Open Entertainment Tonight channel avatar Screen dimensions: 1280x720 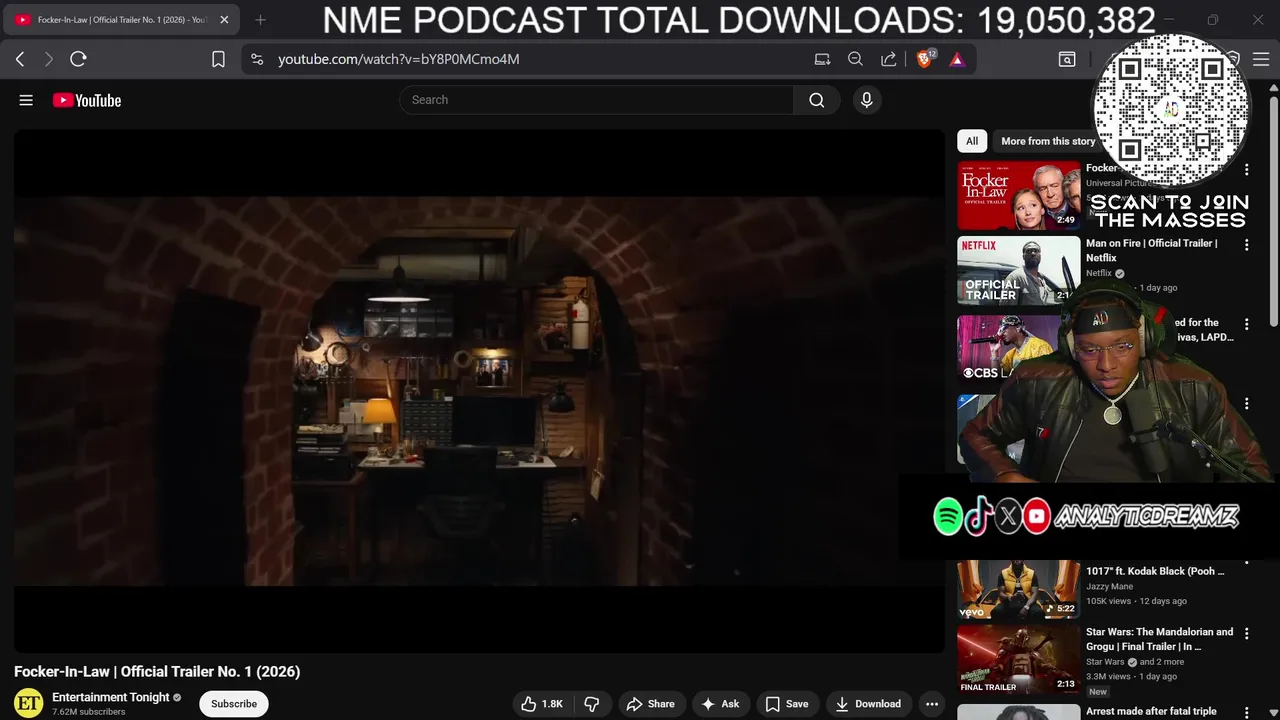pos(29,703)
